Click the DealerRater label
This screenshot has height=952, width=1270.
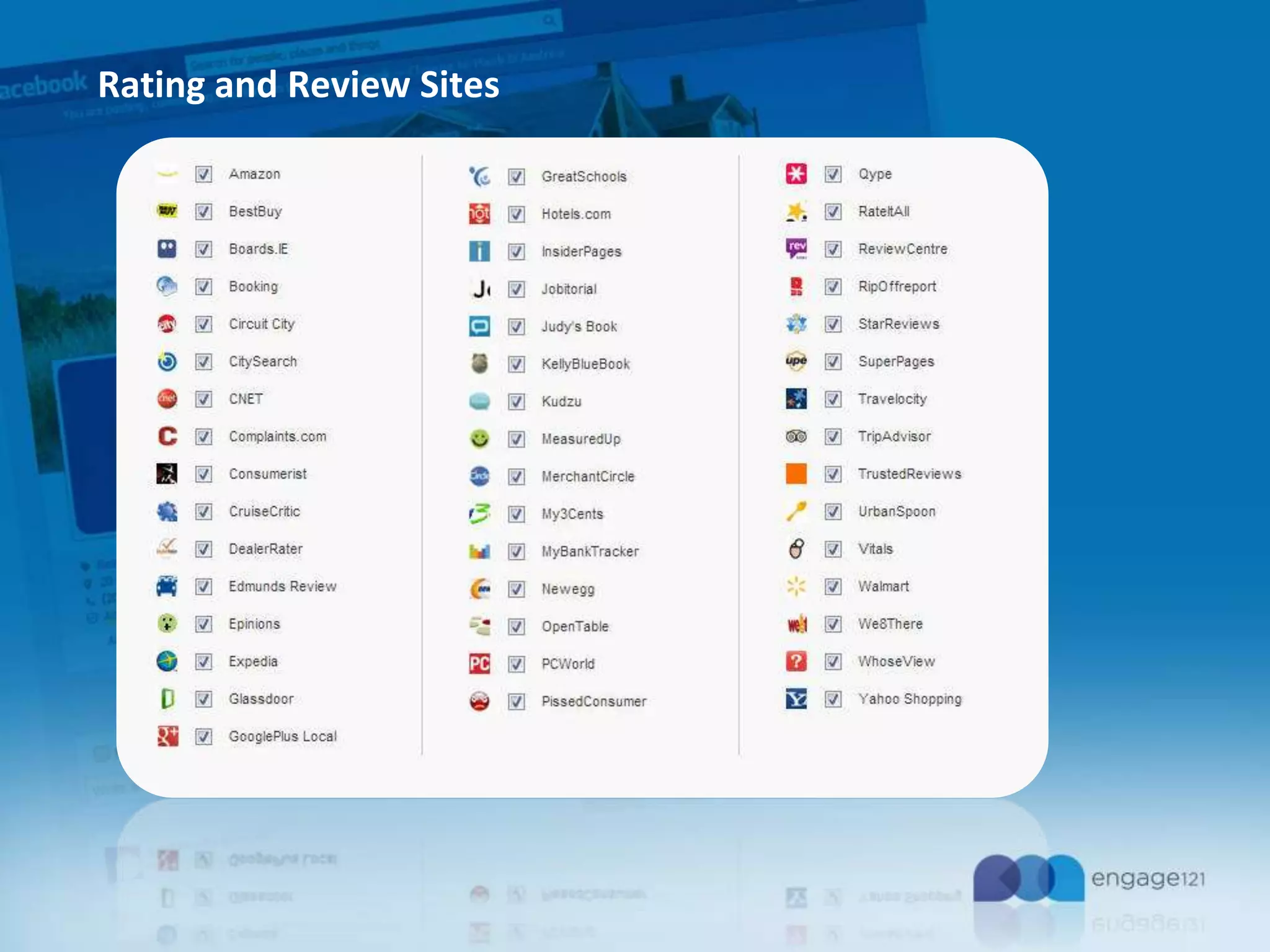pyautogui.click(x=265, y=549)
